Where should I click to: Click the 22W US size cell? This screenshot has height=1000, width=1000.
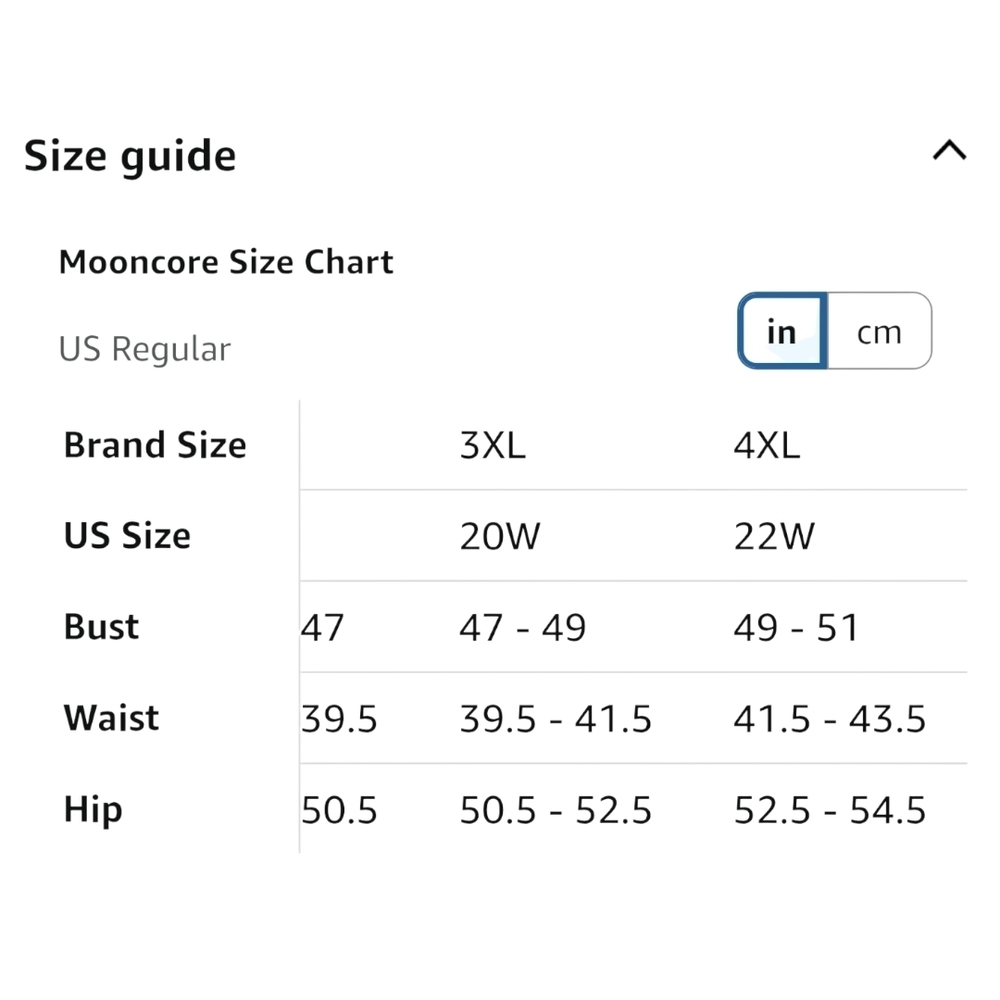pyautogui.click(x=774, y=536)
